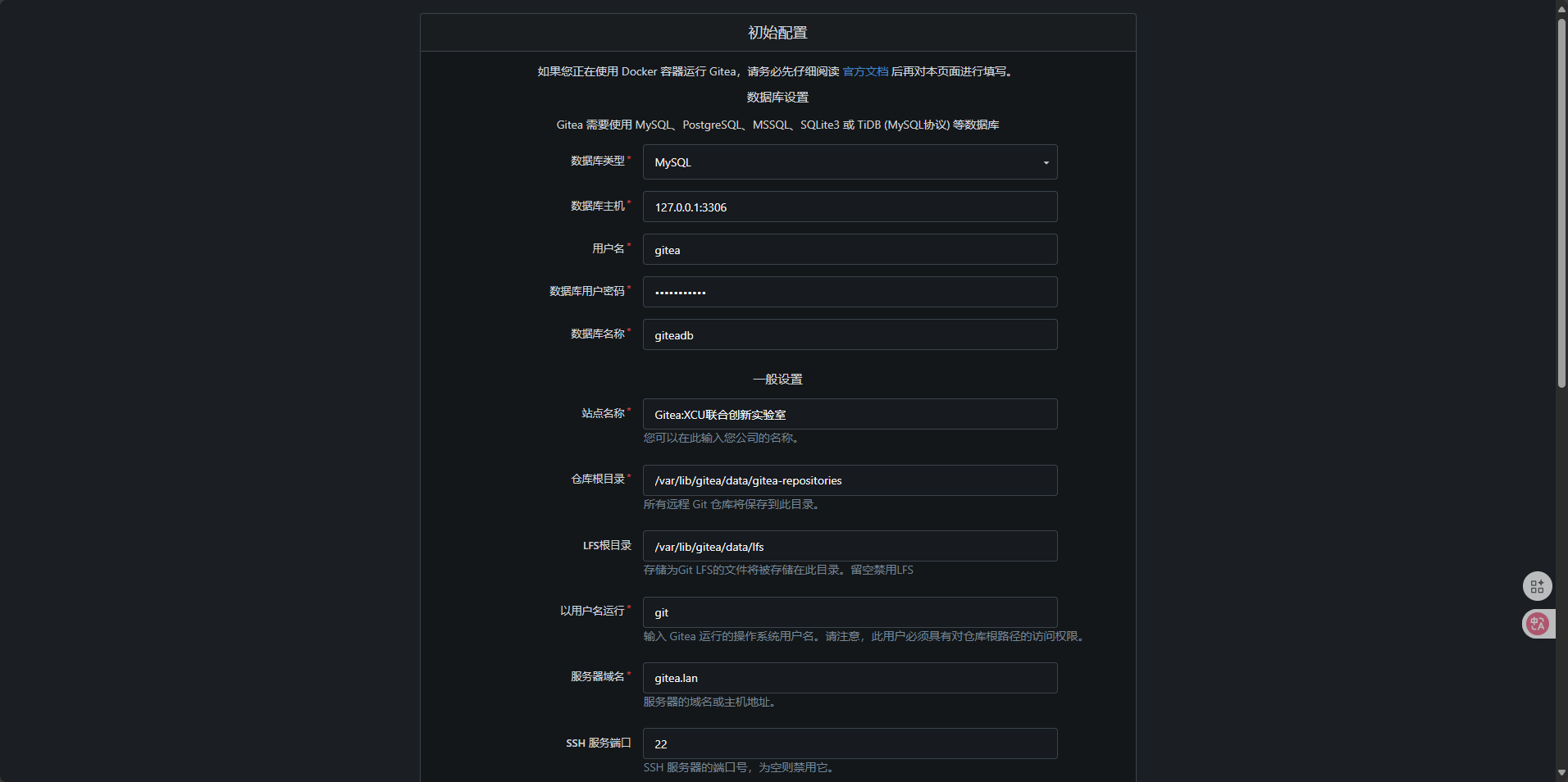
Task: Click the page vertical scrollbar thumb
Action: [1561, 202]
